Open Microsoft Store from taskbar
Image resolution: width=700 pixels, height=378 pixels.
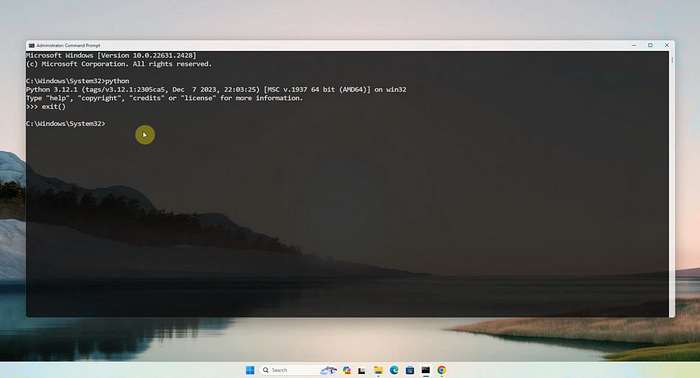point(410,370)
